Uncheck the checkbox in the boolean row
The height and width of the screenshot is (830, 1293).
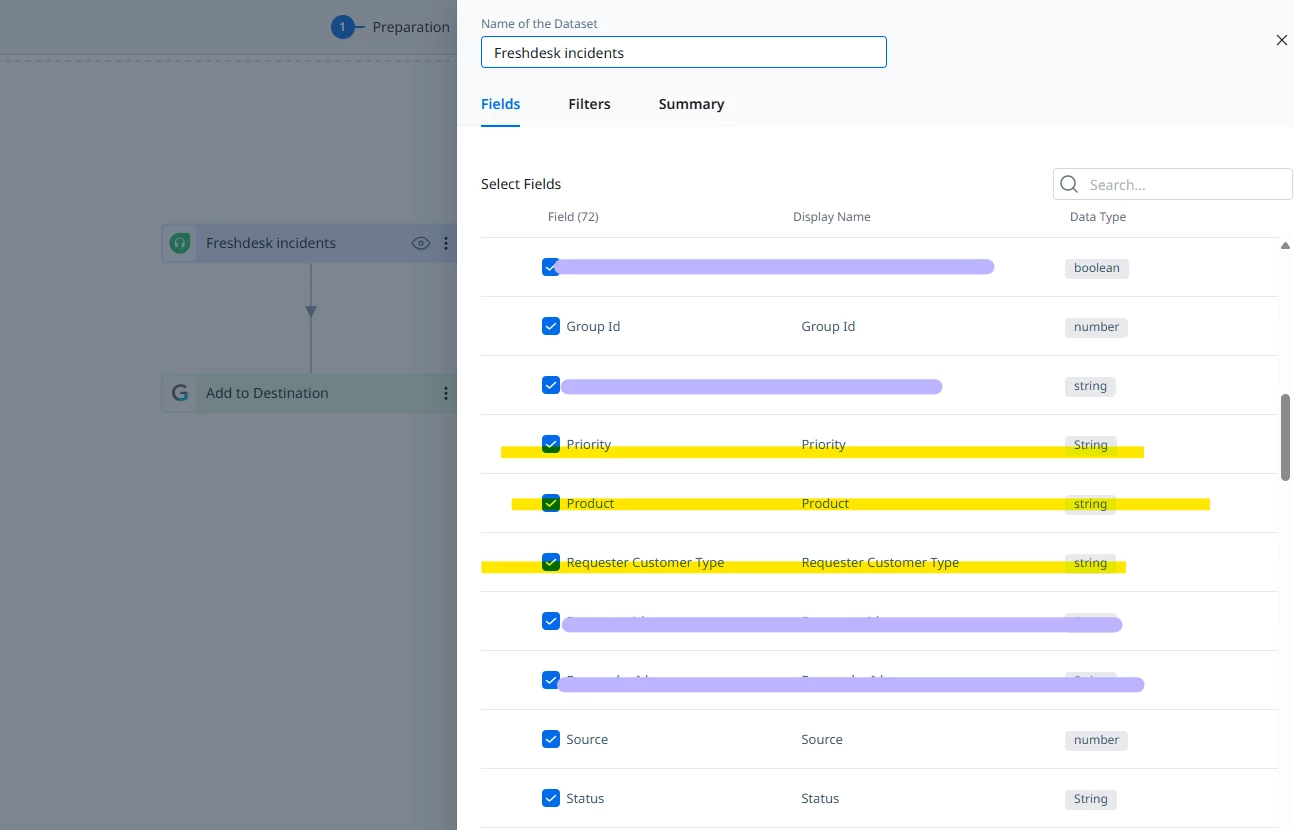pyautogui.click(x=551, y=267)
